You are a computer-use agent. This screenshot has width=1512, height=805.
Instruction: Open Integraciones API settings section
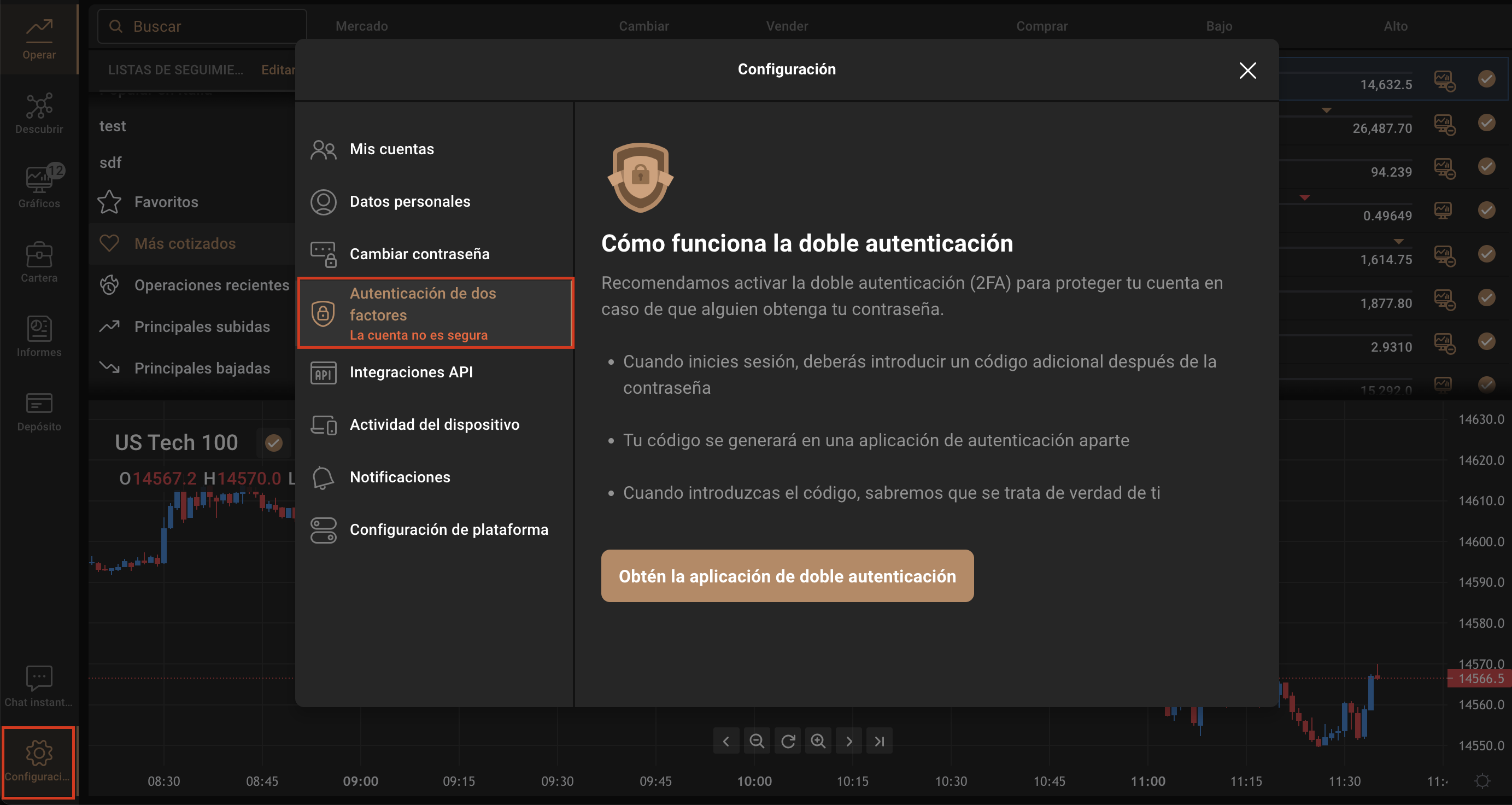point(411,372)
